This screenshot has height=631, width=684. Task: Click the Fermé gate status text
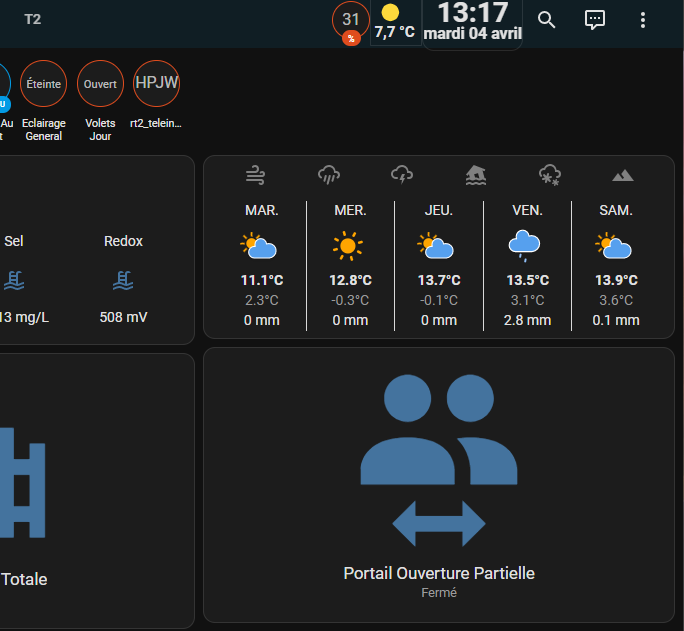point(439,593)
